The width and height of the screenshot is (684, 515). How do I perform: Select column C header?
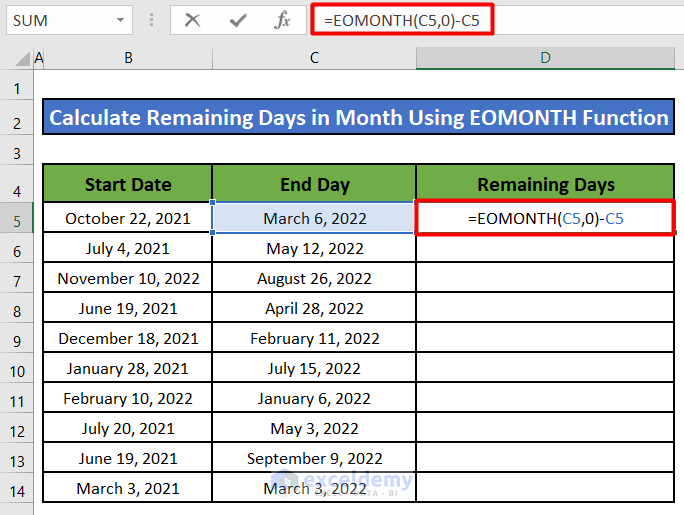click(x=314, y=58)
